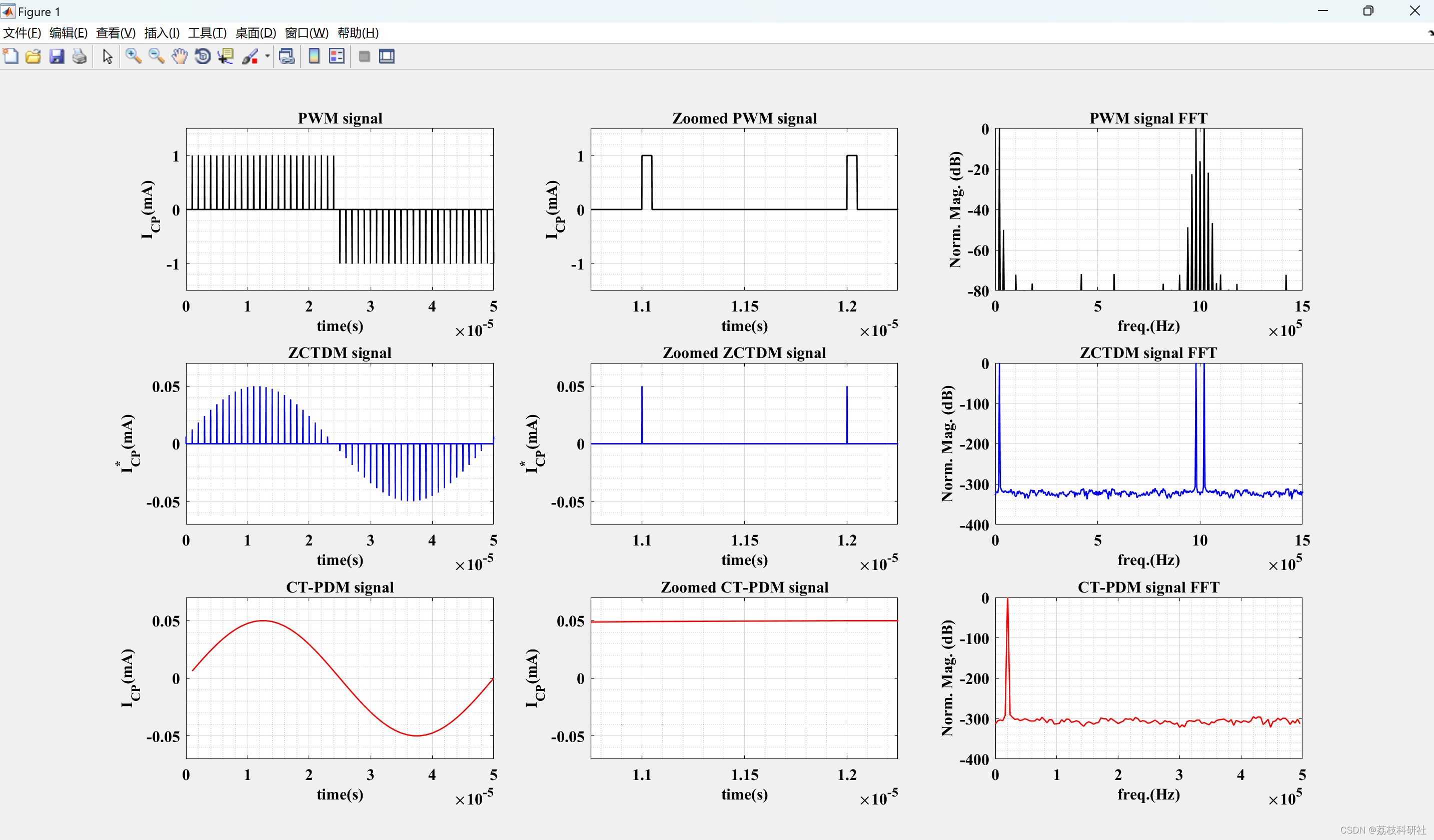The height and width of the screenshot is (840, 1434).
Task: Select the Brush data tool
Action: [x=250, y=56]
